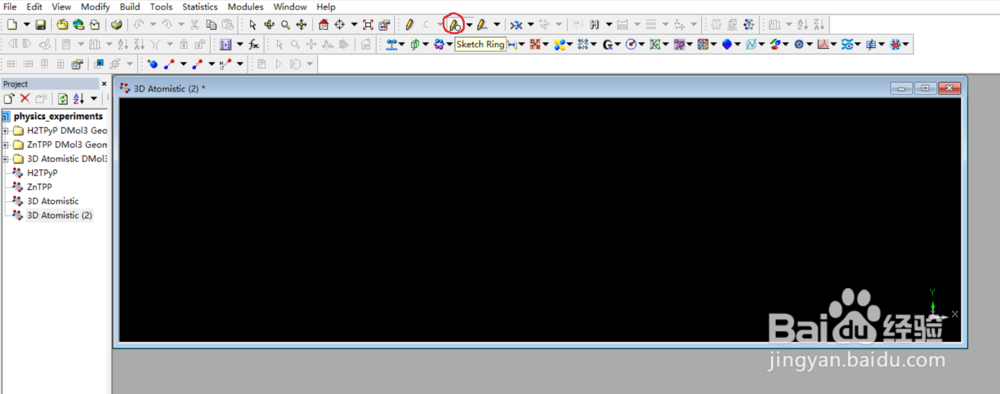This screenshot has height=394, width=1000.
Task: Select the arrow Selection tool
Action: [253, 25]
